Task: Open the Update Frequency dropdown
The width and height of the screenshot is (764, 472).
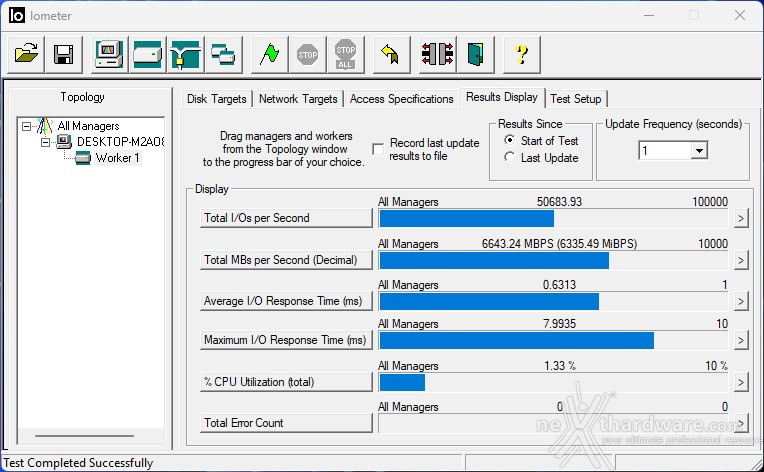Action: (x=699, y=151)
